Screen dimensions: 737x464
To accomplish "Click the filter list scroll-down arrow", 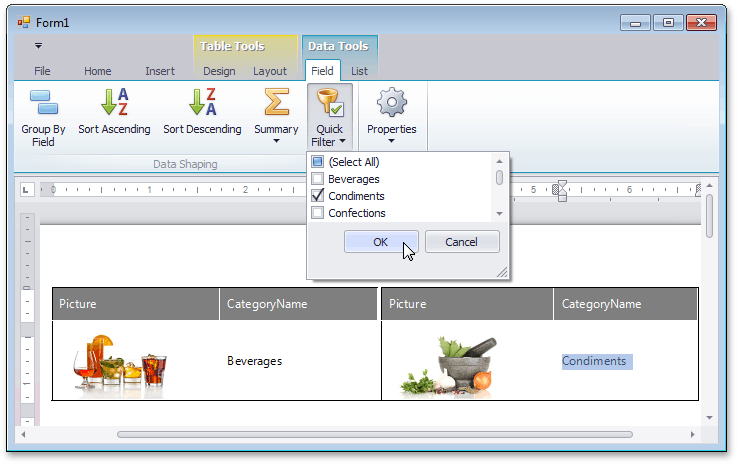I will point(499,213).
